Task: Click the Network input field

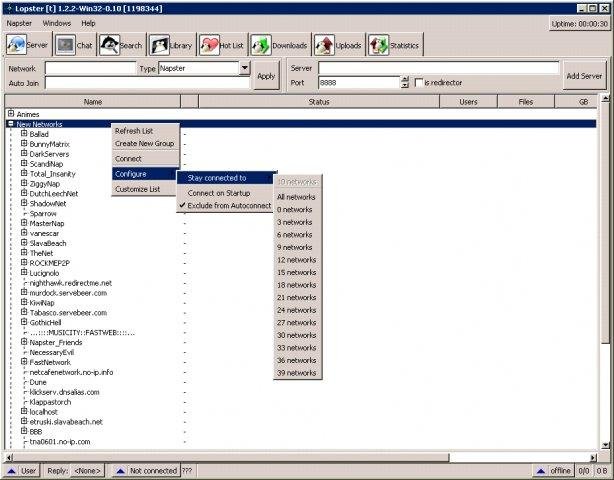Action: coord(90,68)
